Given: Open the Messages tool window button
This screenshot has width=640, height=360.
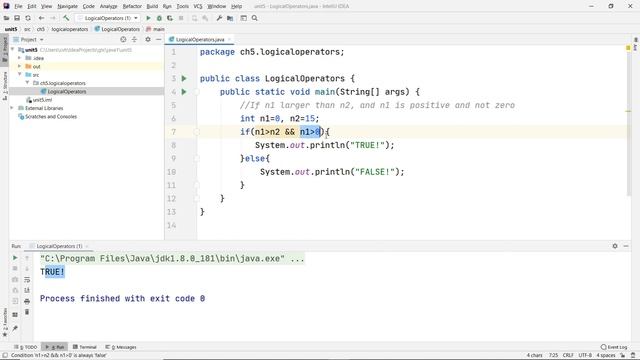Looking at the screenshot, I should pos(121,347).
